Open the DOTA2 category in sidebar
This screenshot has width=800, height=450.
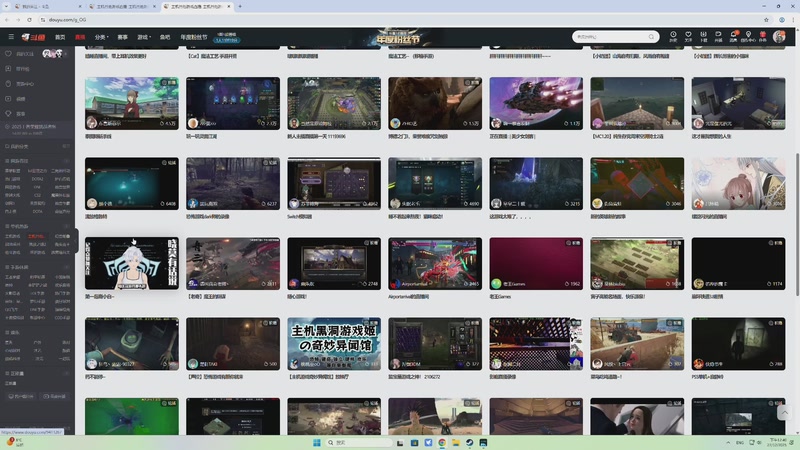[37, 179]
